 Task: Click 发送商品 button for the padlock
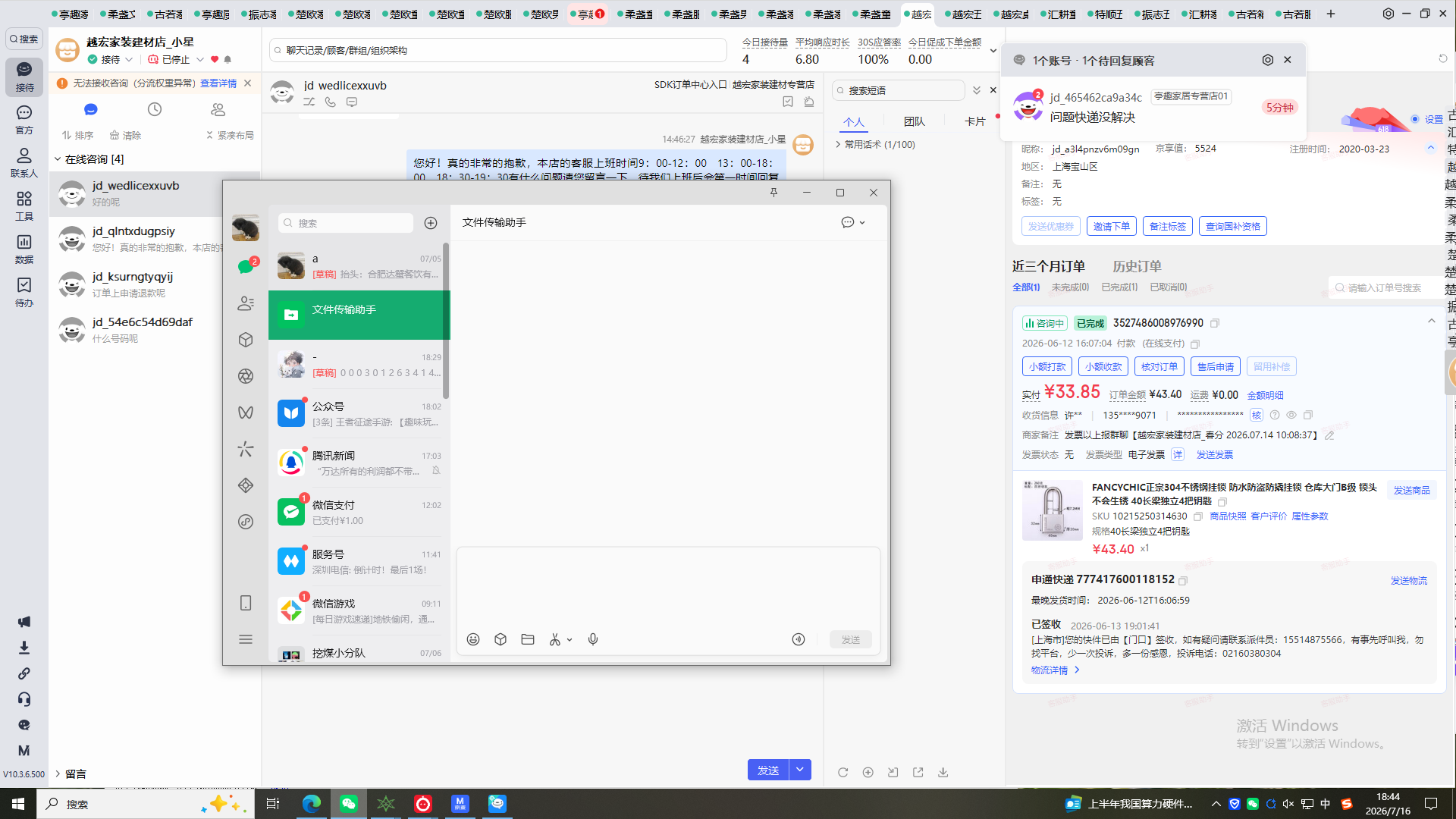pyautogui.click(x=1412, y=490)
